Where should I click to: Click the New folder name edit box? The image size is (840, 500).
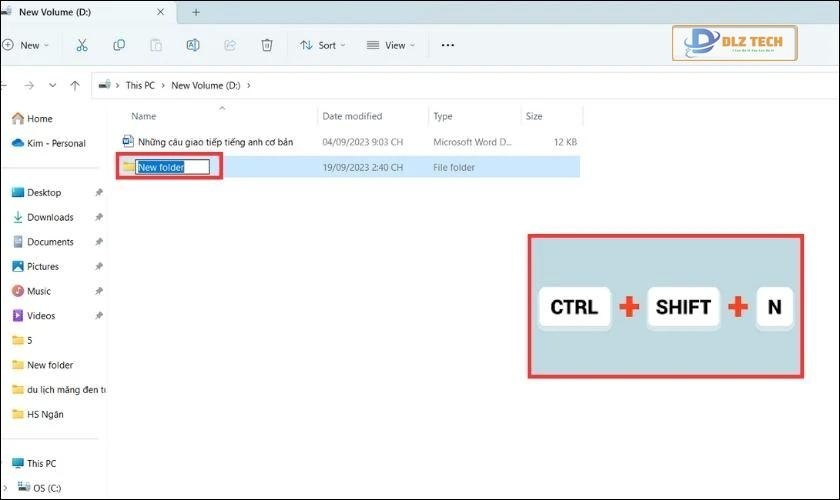pyautogui.click(x=173, y=167)
